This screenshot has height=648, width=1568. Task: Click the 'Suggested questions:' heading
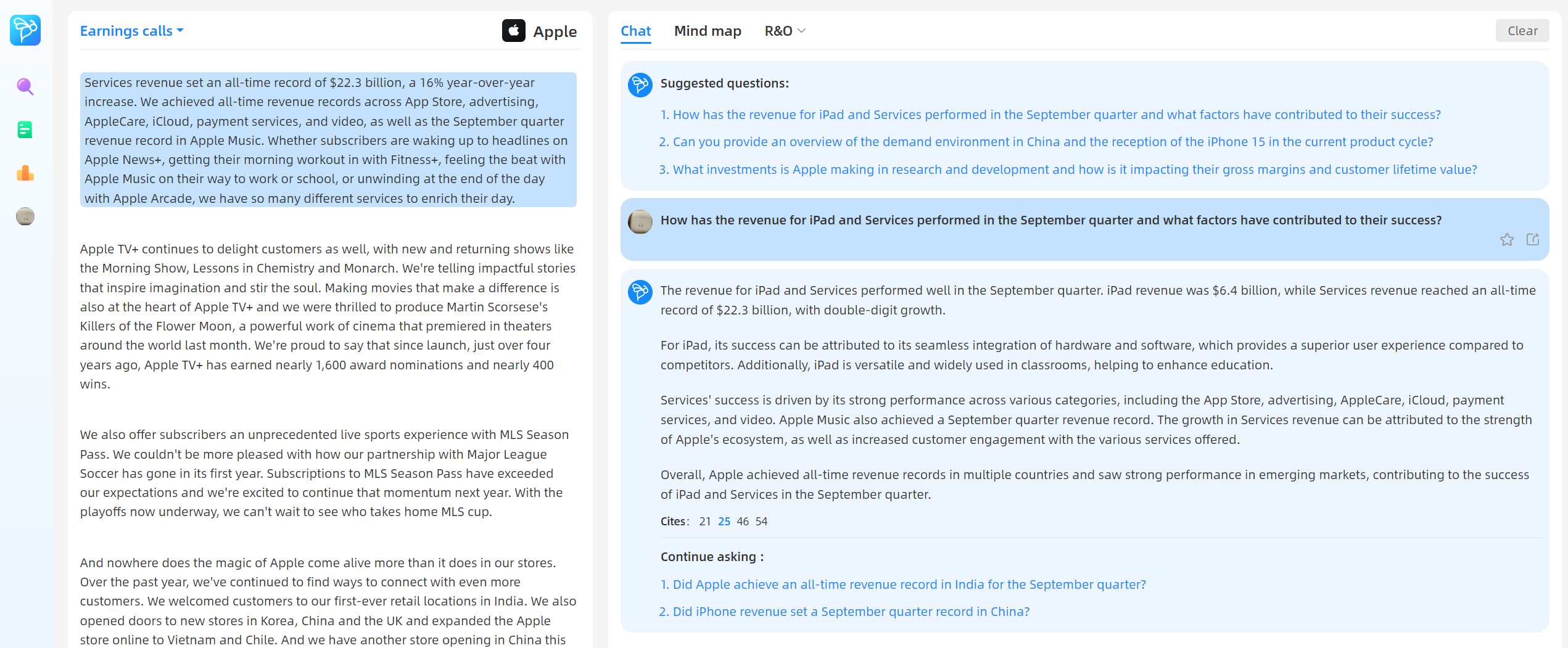point(725,83)
